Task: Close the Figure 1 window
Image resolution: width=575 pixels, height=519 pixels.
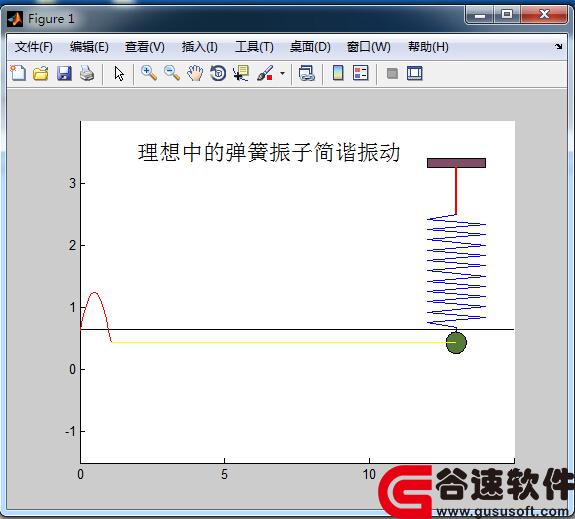Action: 544,15
